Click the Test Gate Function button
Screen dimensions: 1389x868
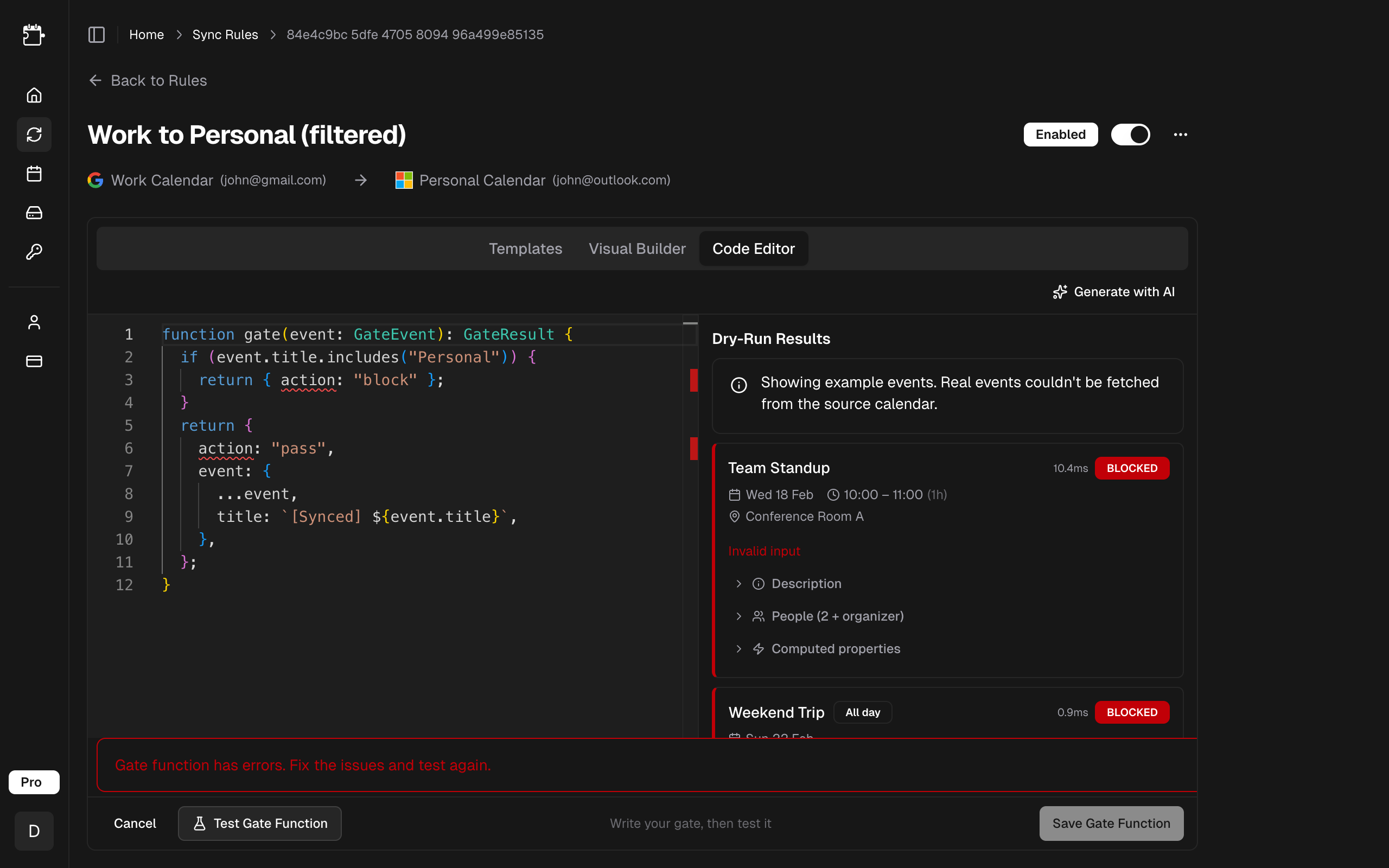[x=259, y=823]
